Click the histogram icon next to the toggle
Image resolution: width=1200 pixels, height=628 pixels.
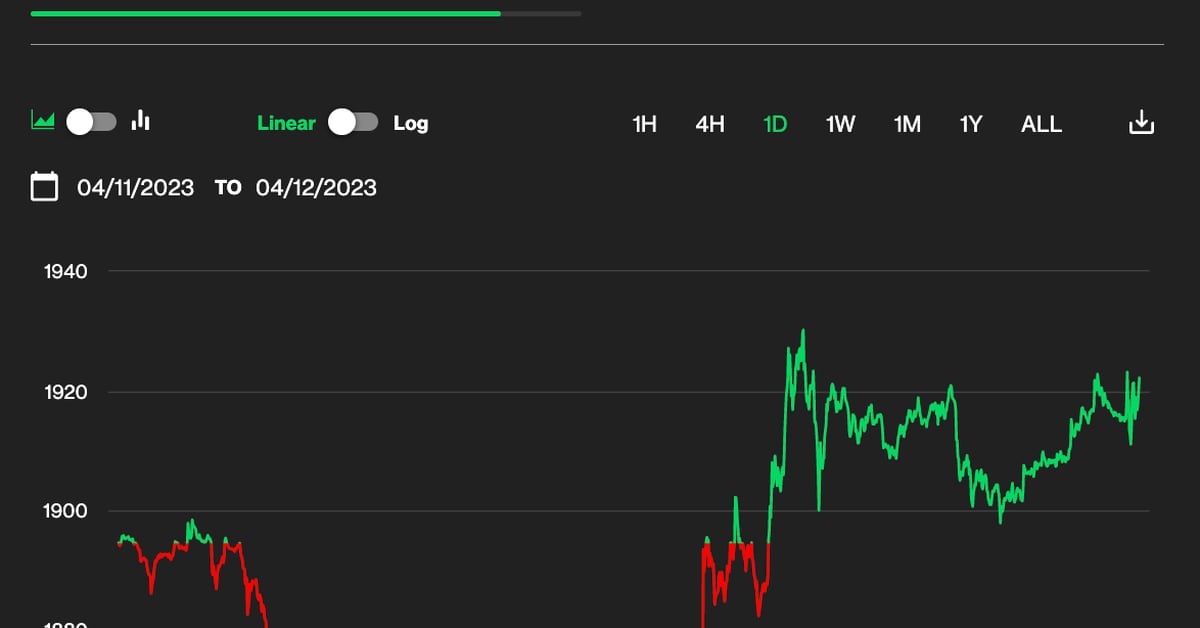pyautogui.click(x=140, y=120)
